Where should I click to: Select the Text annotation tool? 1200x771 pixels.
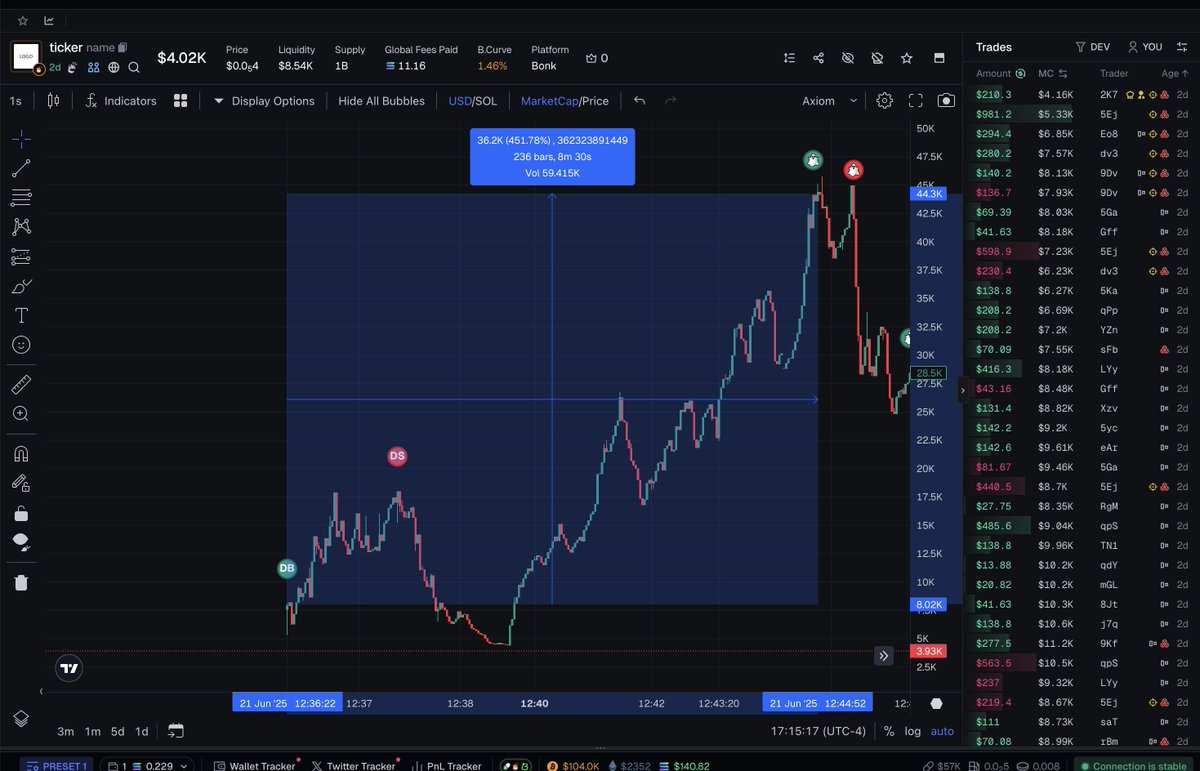[x=21, y=315]
